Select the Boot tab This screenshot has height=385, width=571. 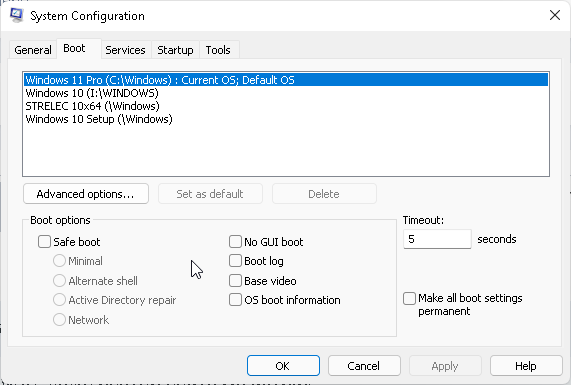(79, 48)
